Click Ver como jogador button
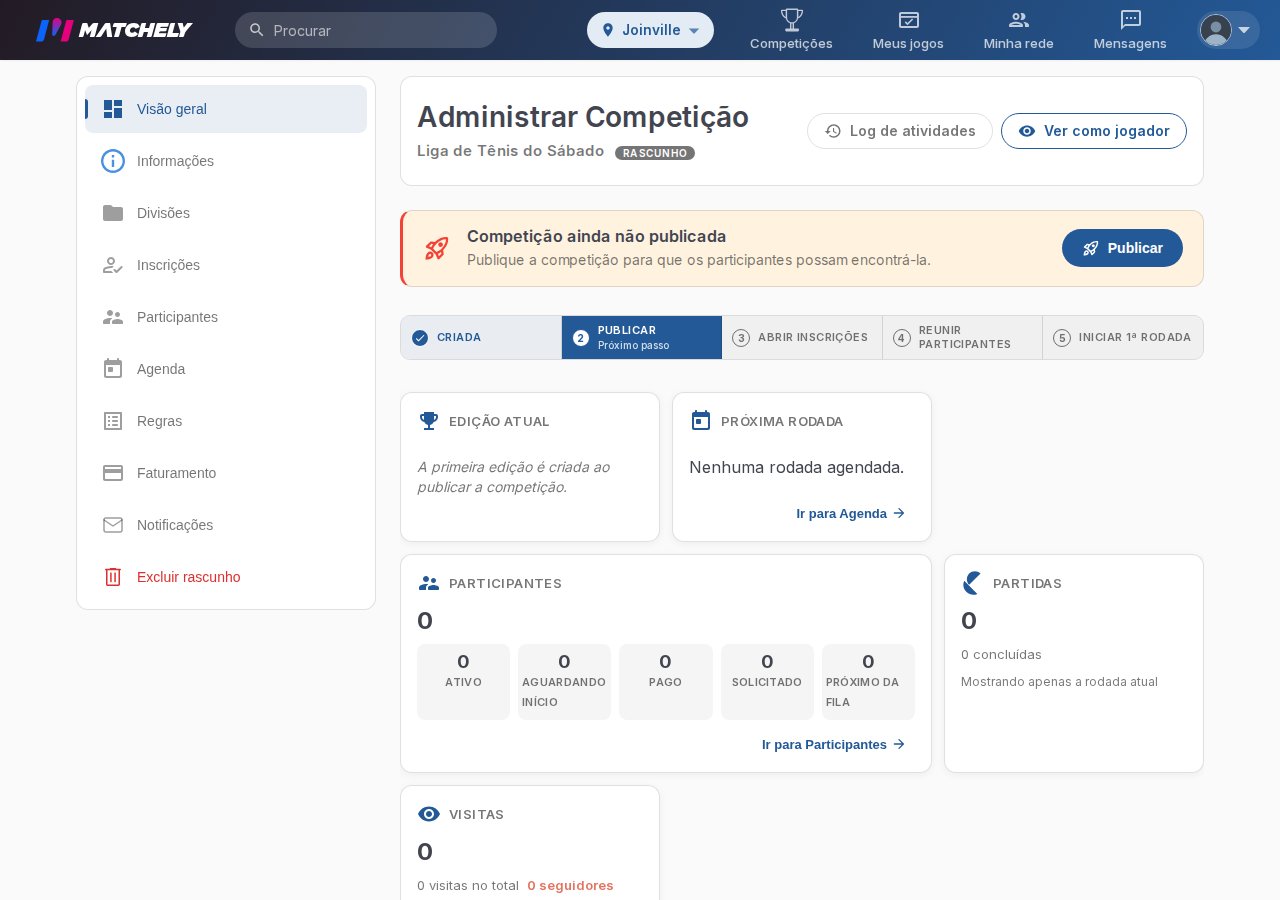 (x=1094, y=131)
